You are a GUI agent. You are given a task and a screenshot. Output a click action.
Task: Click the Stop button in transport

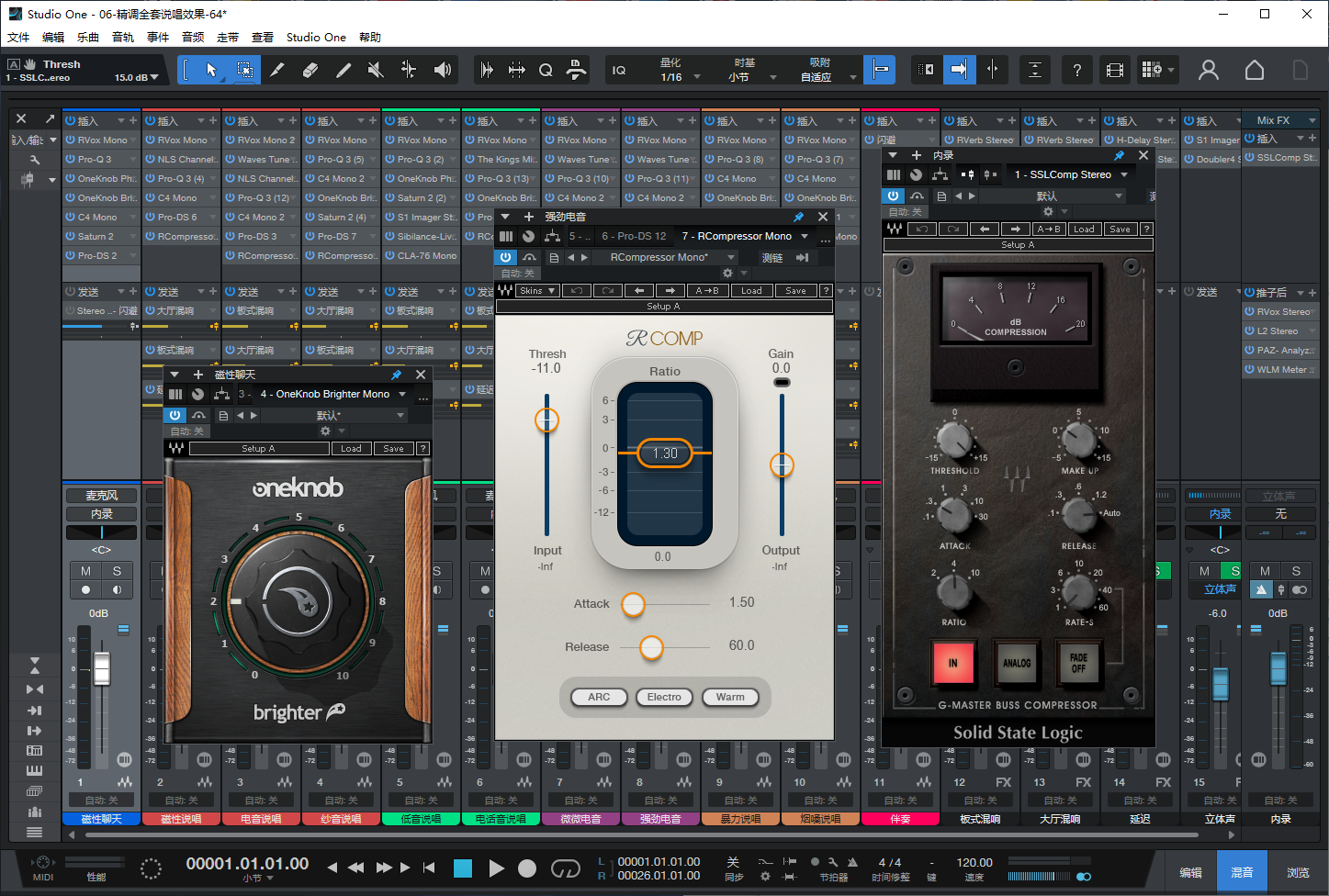(463, 868)
